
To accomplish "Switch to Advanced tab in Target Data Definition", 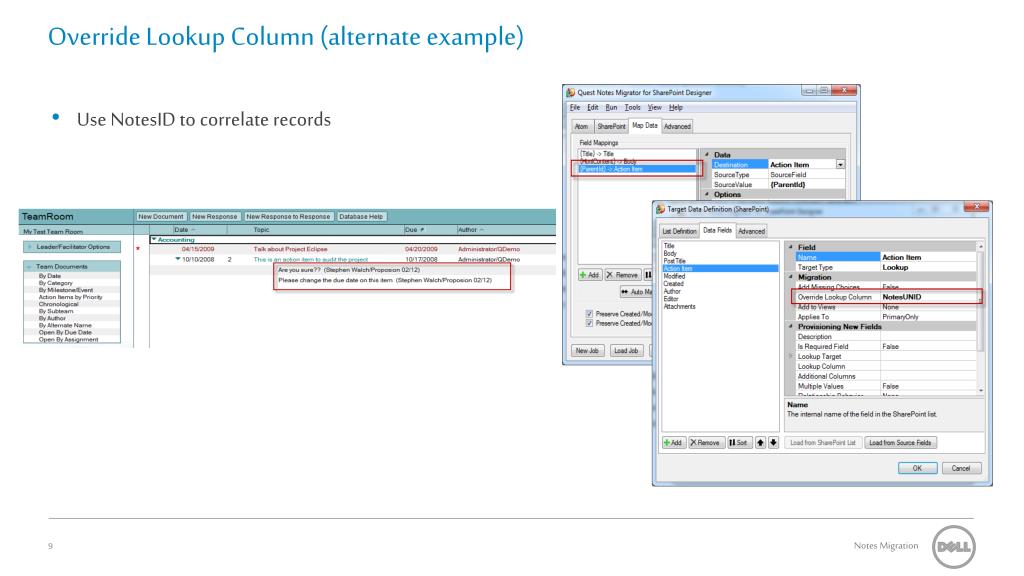I will (752, 231).
